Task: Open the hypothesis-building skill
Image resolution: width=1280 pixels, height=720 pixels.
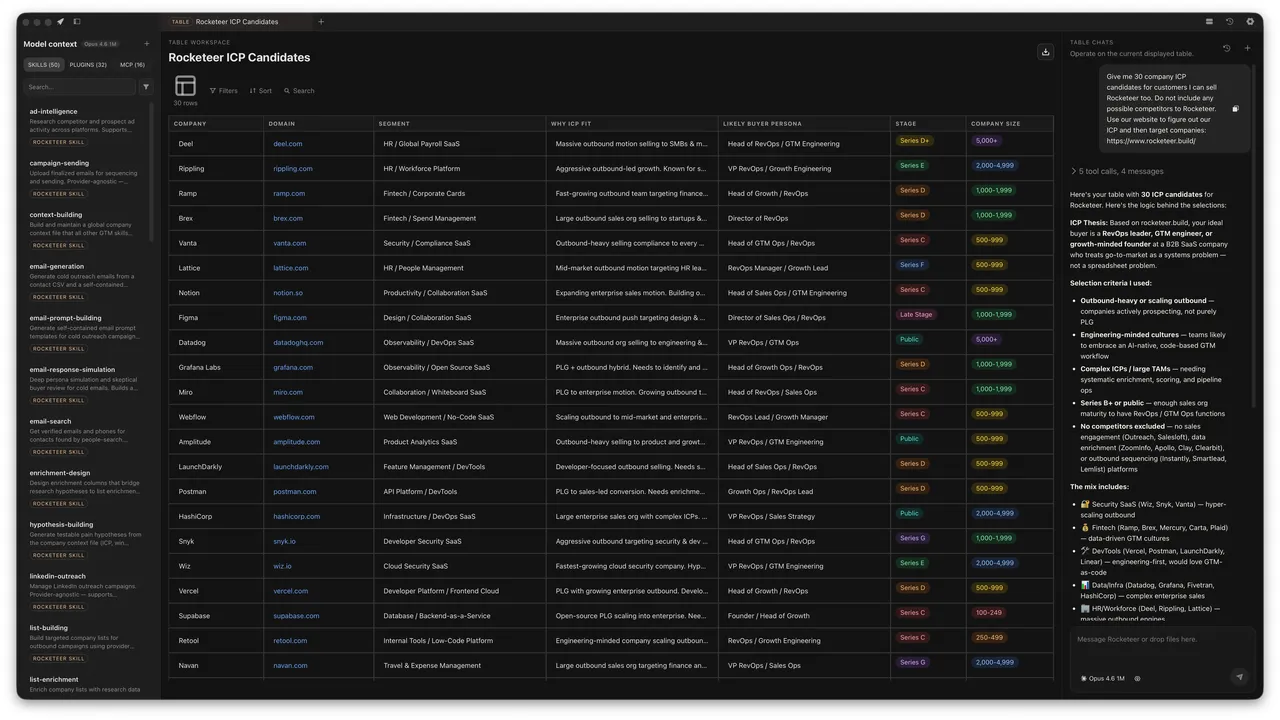Action: [86, 540]
